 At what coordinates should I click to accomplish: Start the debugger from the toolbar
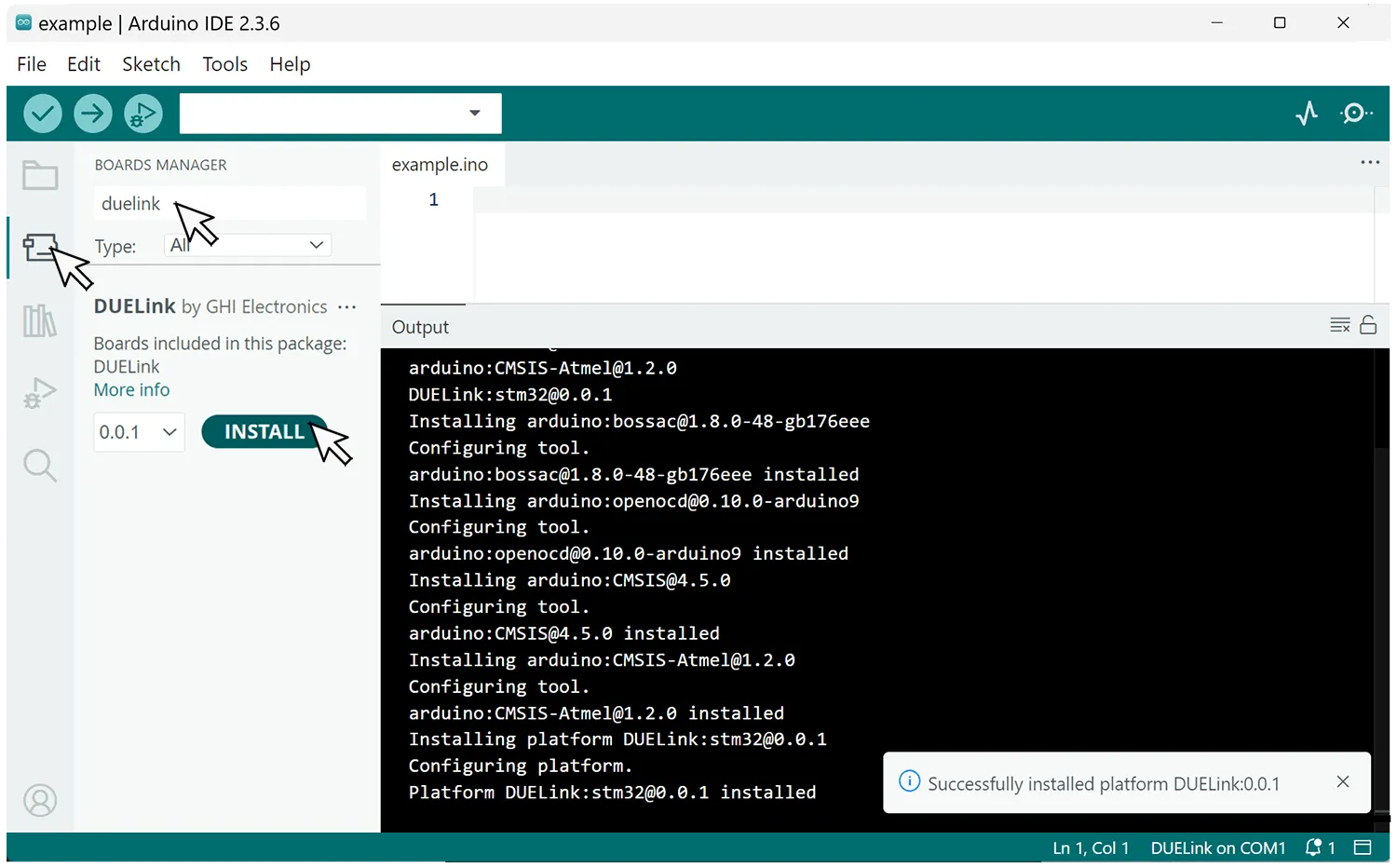pyautogui.click(x=143, y=114)
